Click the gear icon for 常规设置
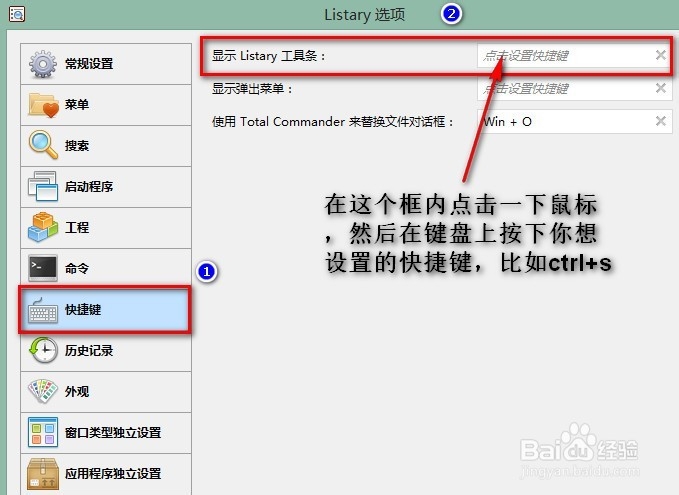Image resolution: width=679 pixels, height=495 pixels. 42,64
